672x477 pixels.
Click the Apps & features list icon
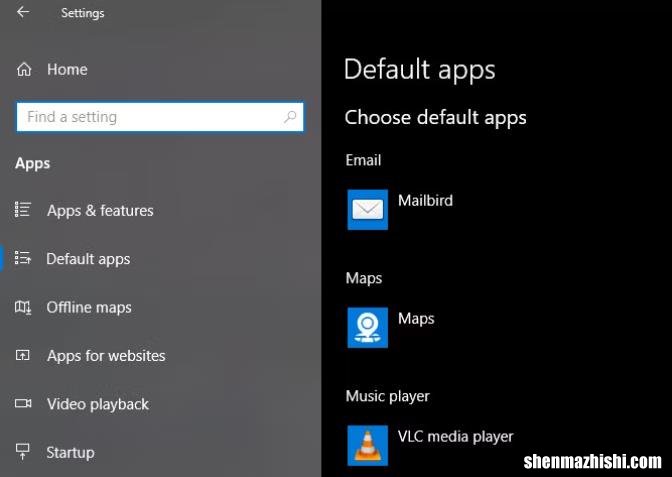(23, 210)
